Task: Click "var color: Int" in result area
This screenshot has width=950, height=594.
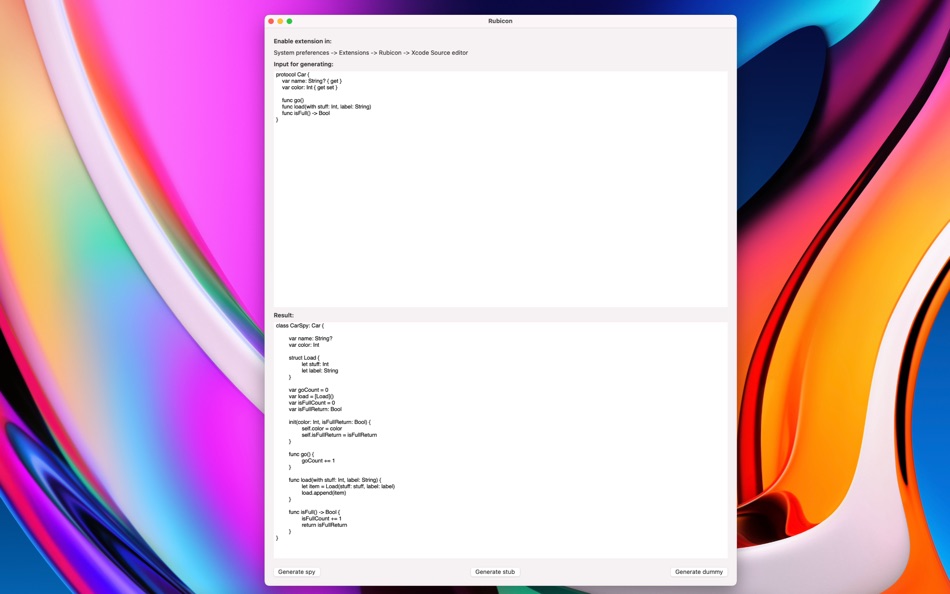Action: click(x=304, y=345)
